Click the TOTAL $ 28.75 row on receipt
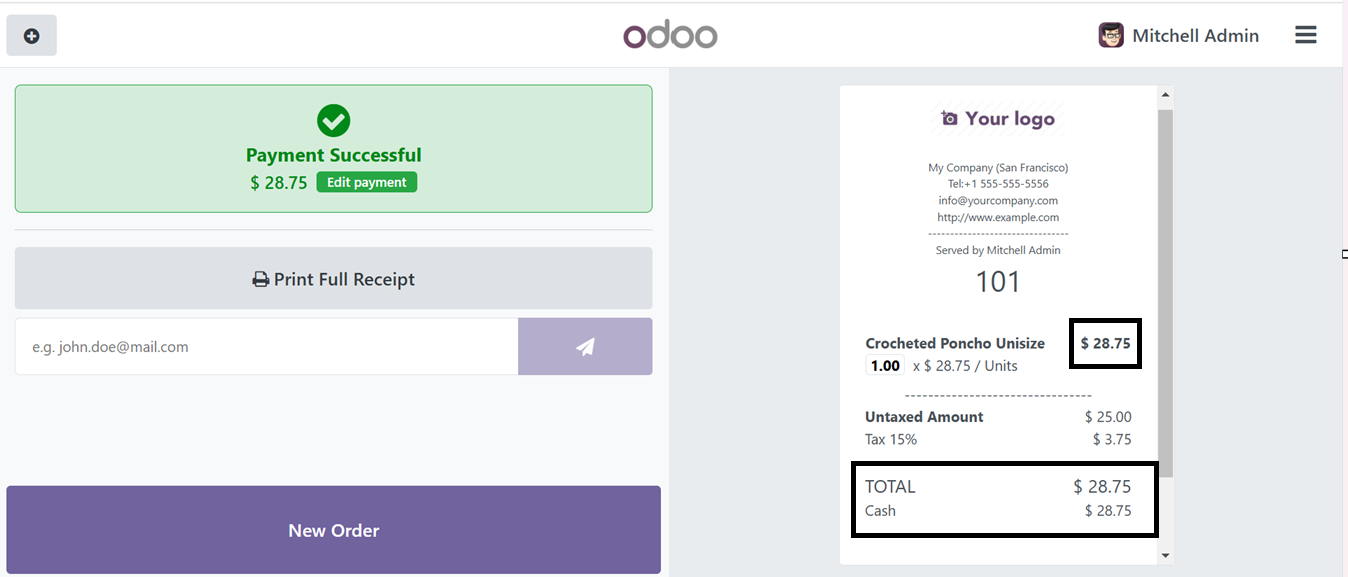 click(998, 487)
